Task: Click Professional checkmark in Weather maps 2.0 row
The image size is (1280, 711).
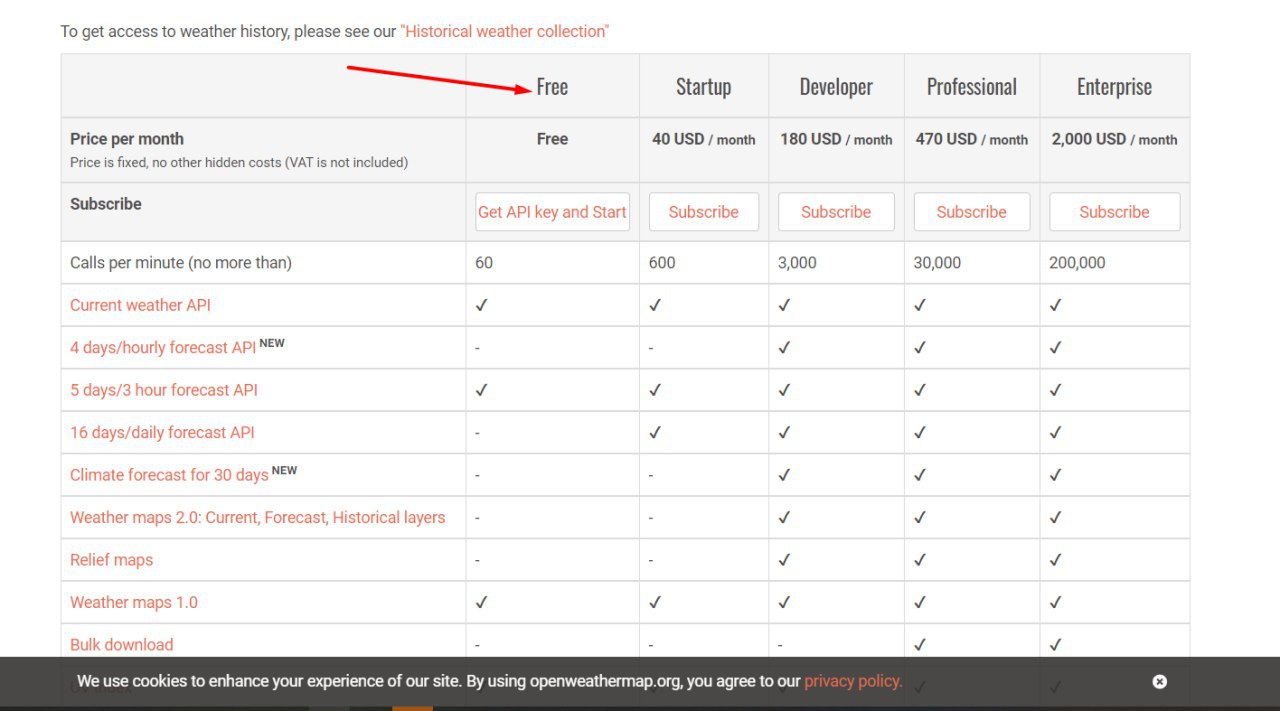Action: (x=920, y=517)
